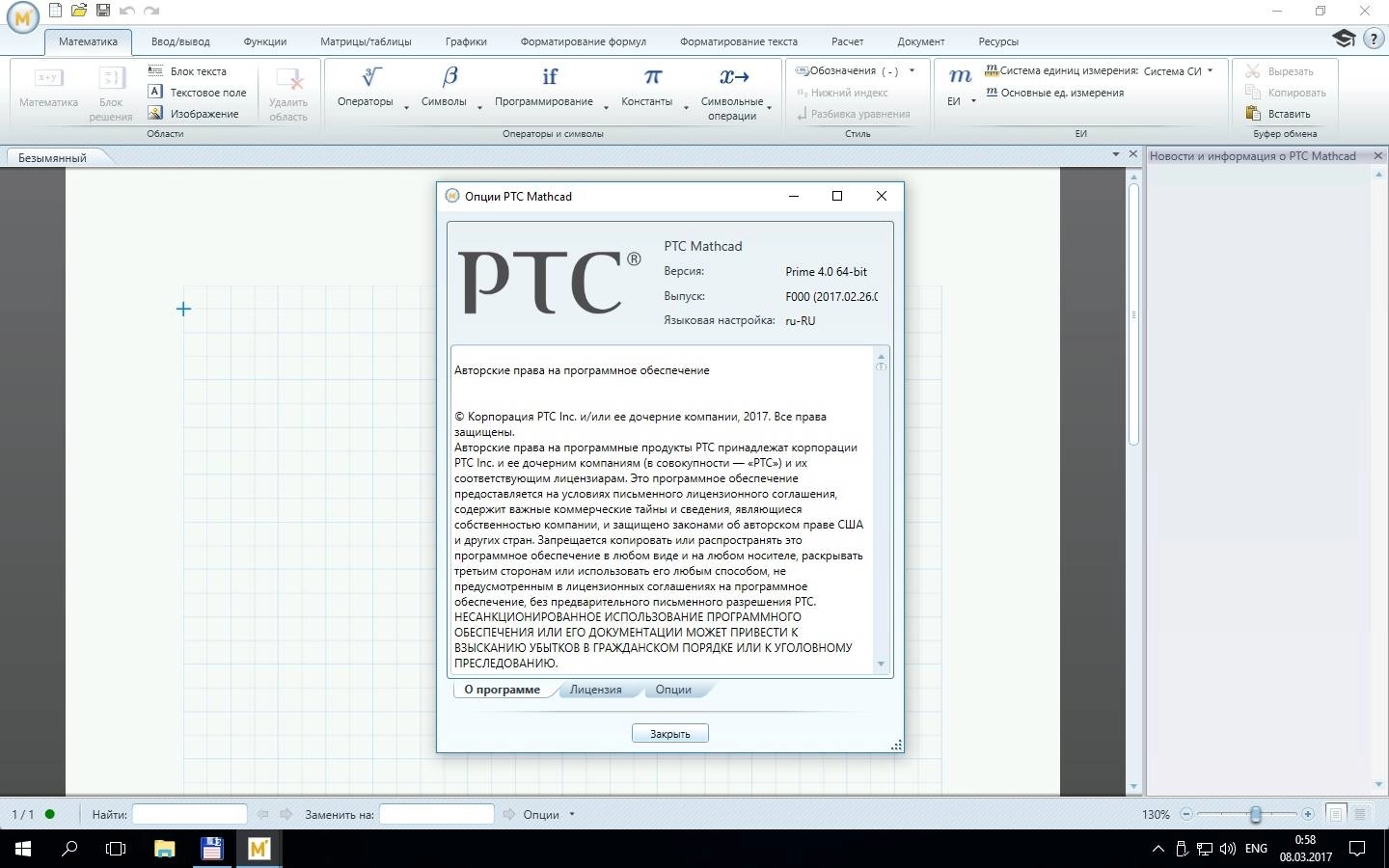Toggle draft view mode icon in status bar

pyautogui.click(x=1360, y=814)
